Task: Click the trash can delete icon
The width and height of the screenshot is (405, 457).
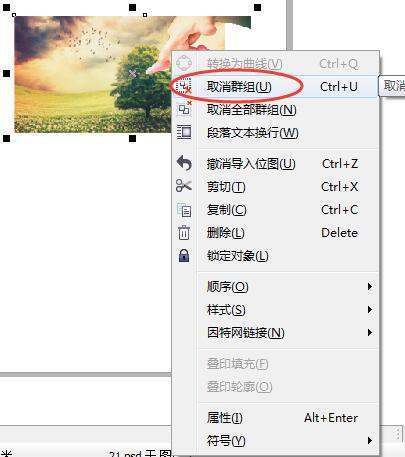Action: click(x=184, y=232)
